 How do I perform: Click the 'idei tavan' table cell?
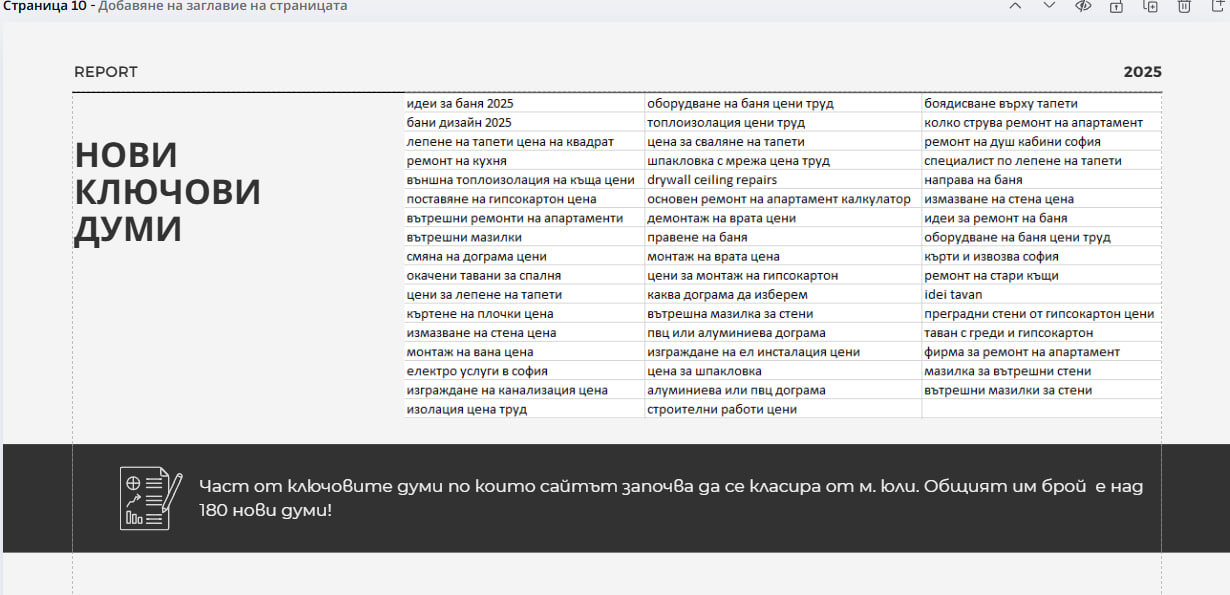953,295
